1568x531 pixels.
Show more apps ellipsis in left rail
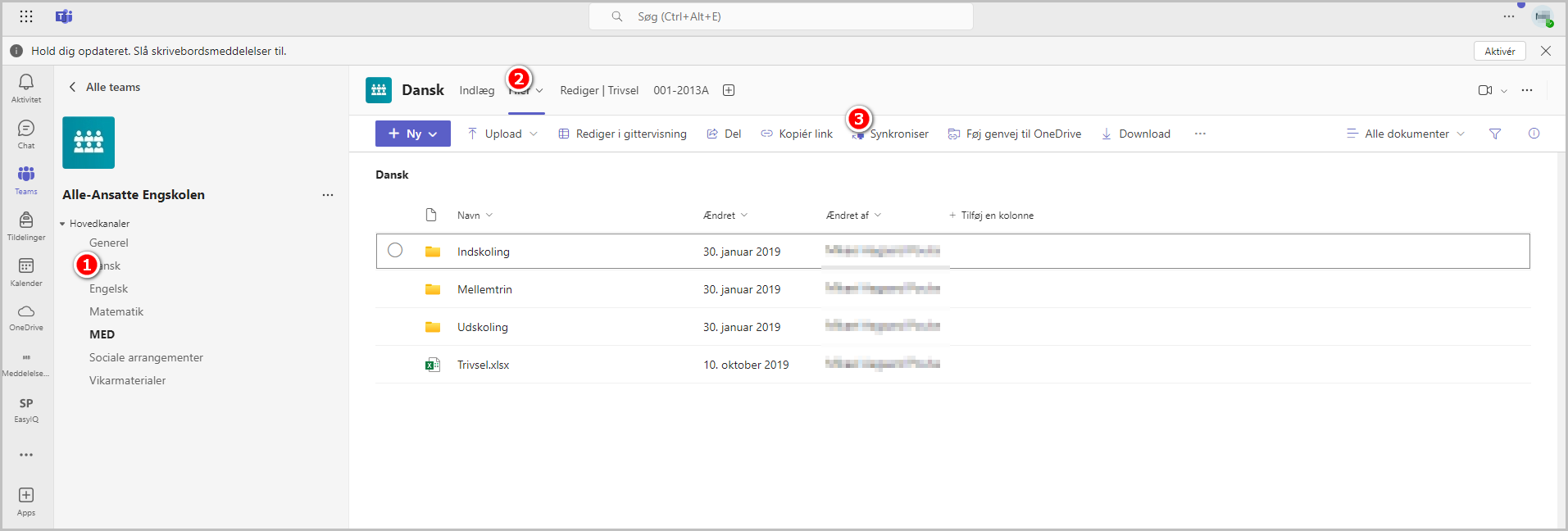26,455
